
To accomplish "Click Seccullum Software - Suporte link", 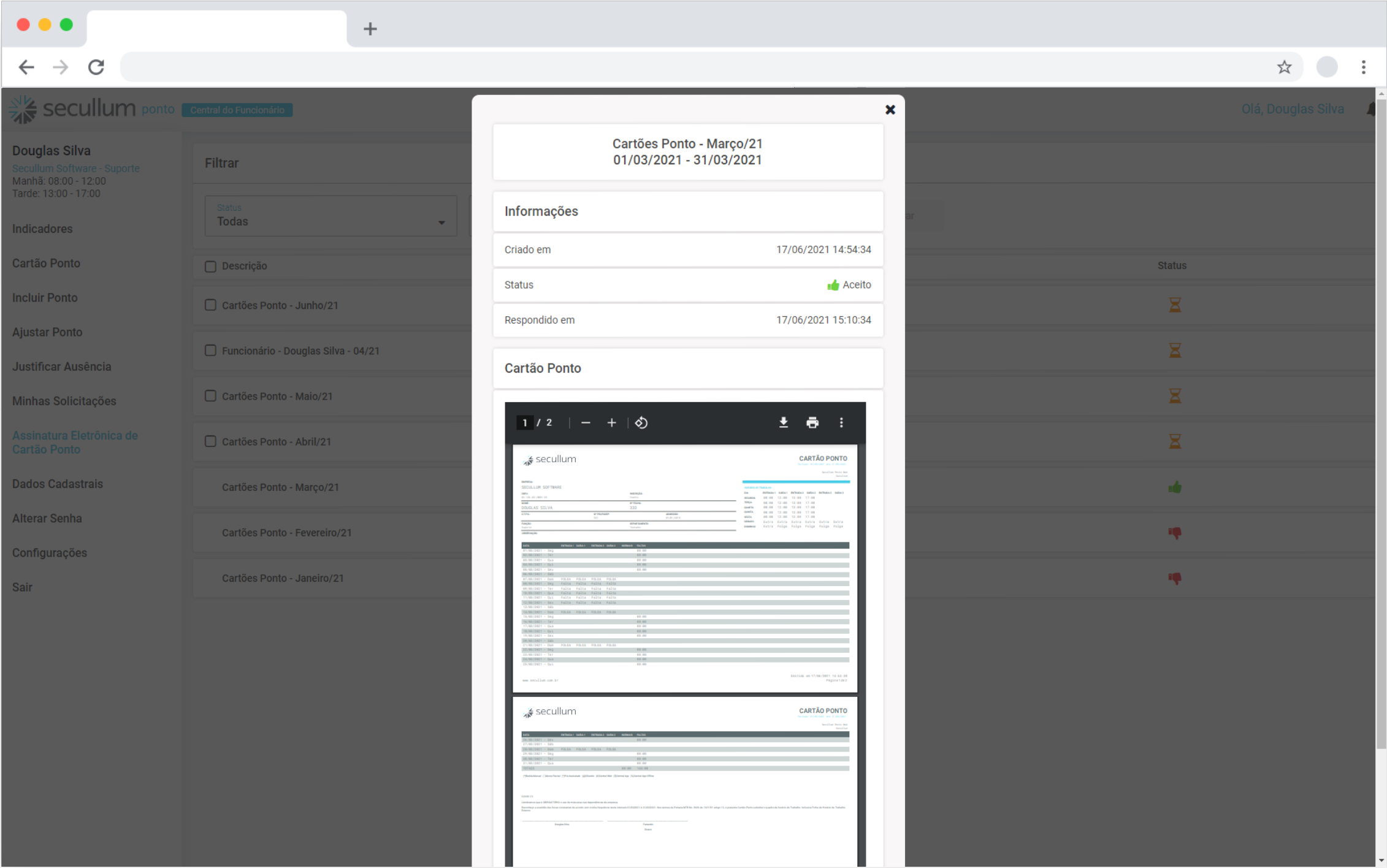I will pos(75,168).
